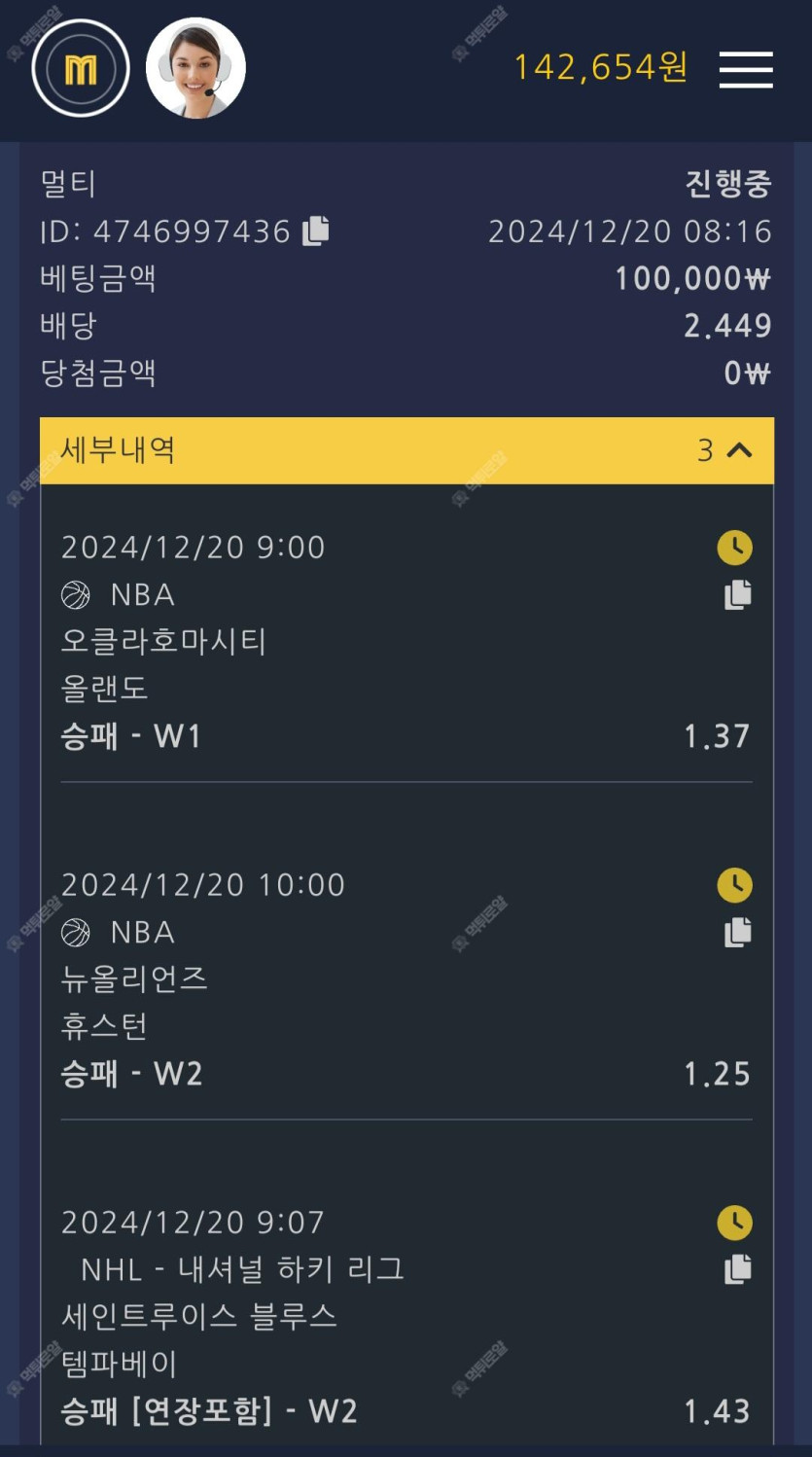The width and height of the screenshot is (812, 1457).
Task: Collapse the 세부내역 details section
Action: 740,450
